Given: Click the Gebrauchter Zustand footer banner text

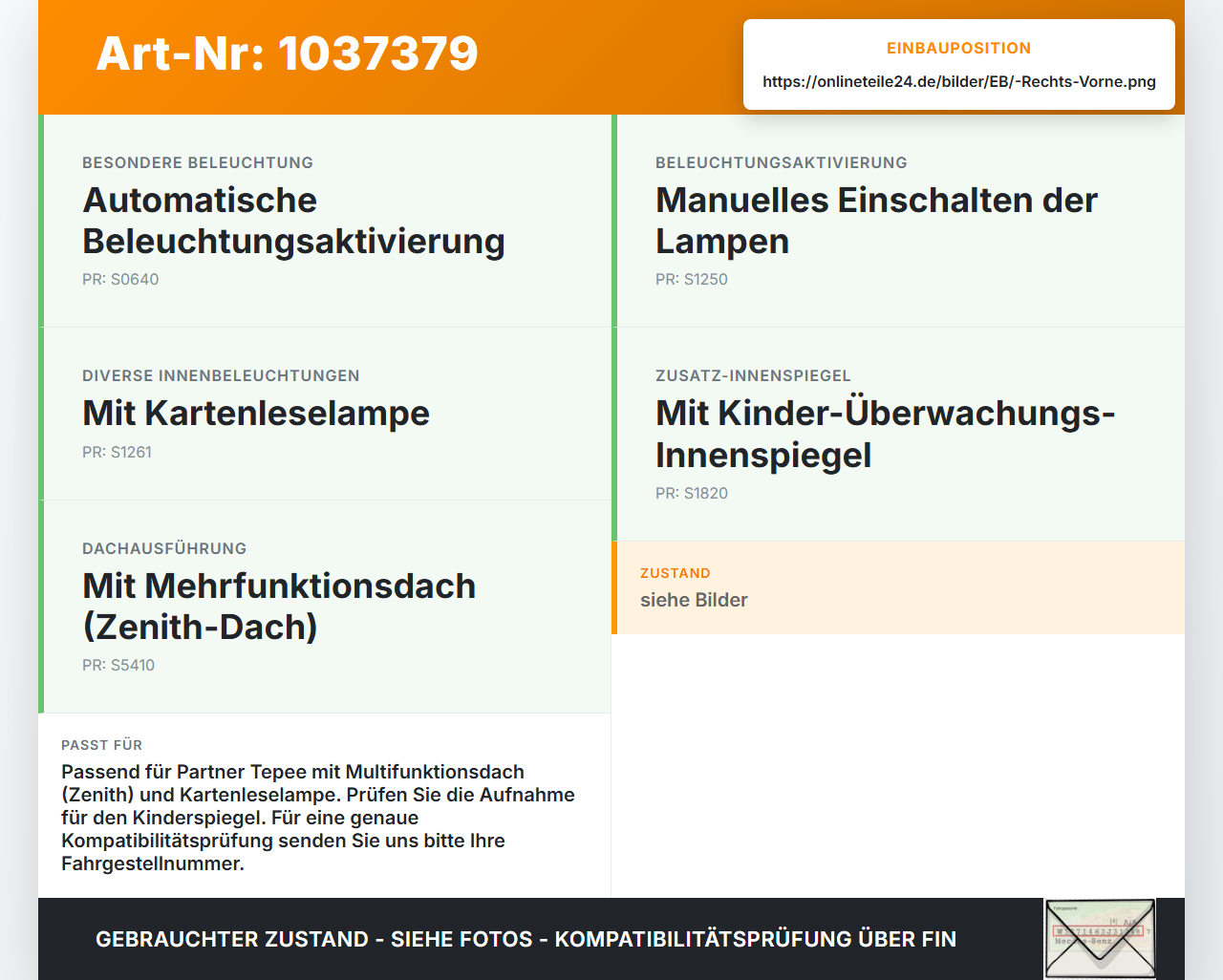Looking at the screenshot, I should point(526,940).
